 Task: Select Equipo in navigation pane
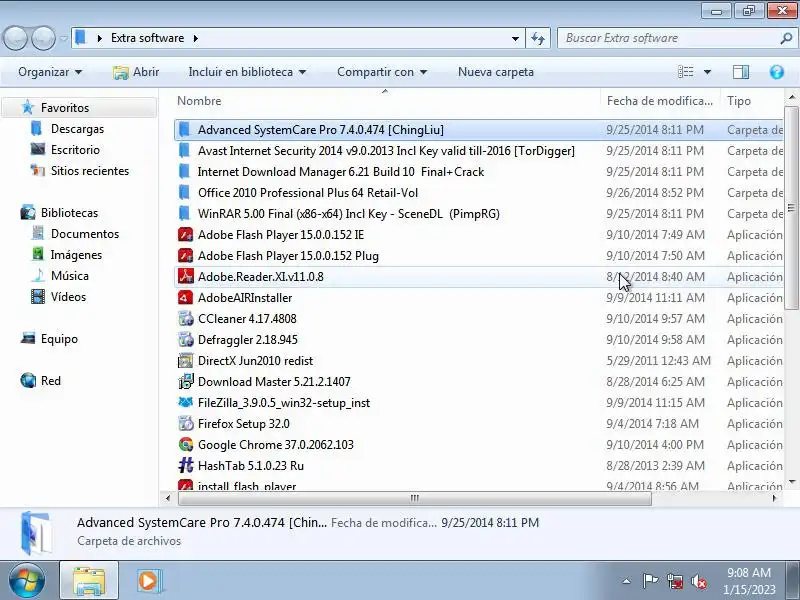[x=59, y=339]
